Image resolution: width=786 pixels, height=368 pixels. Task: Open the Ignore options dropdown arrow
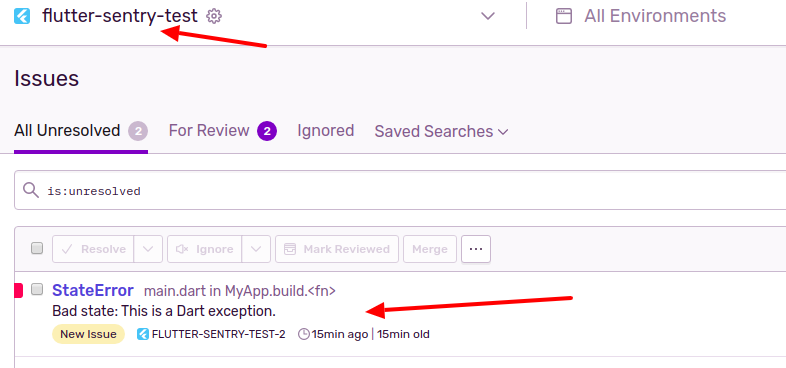tap(256, 249)
